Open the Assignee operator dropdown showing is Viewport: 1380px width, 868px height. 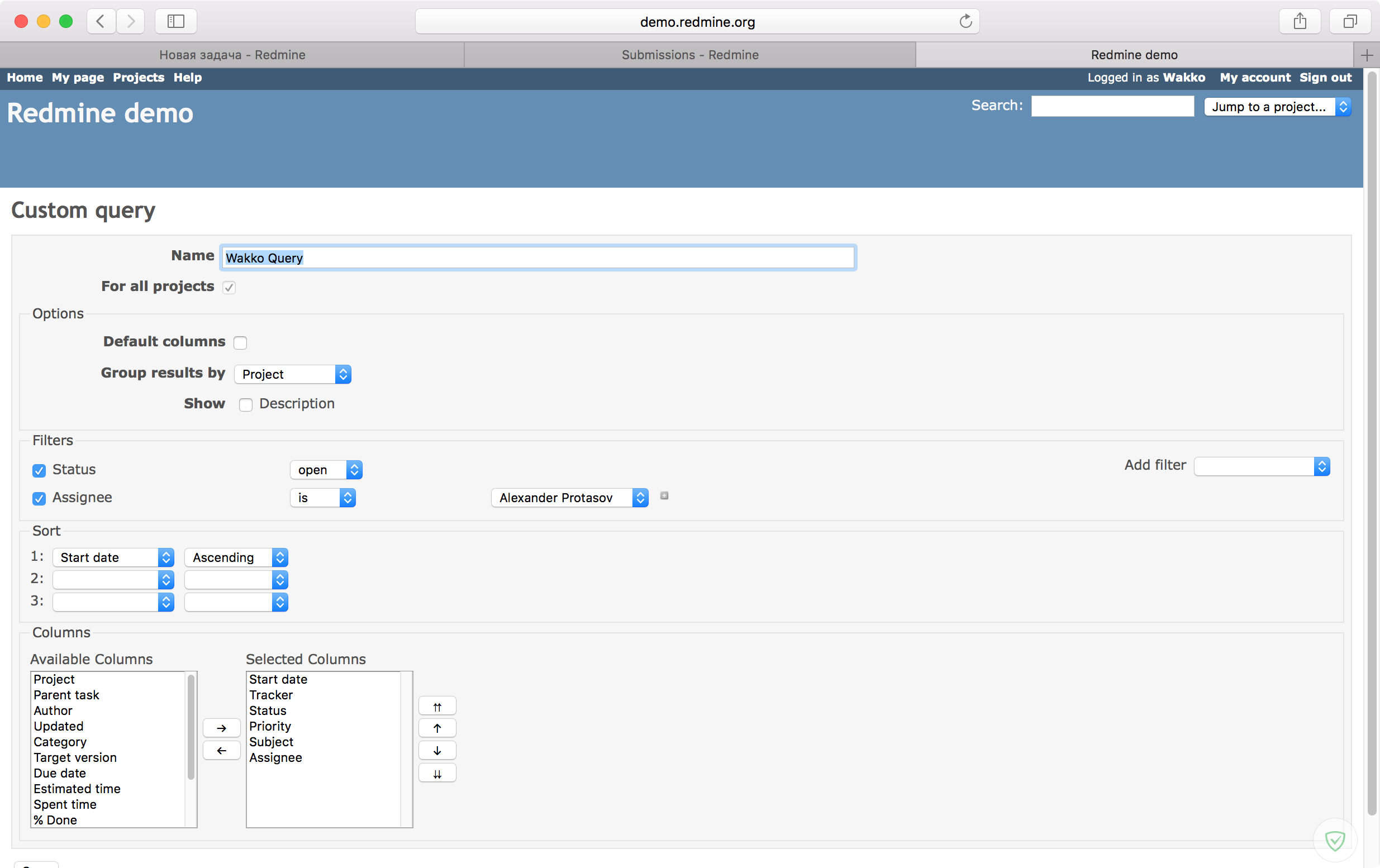pyautogui.click(x=322, y=497)
